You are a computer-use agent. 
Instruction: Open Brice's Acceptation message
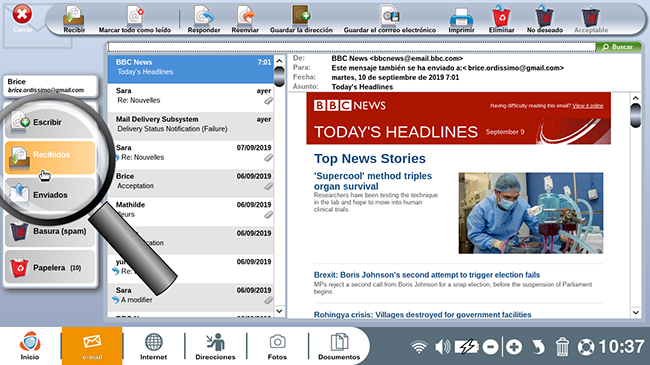(x=190, y=183)
